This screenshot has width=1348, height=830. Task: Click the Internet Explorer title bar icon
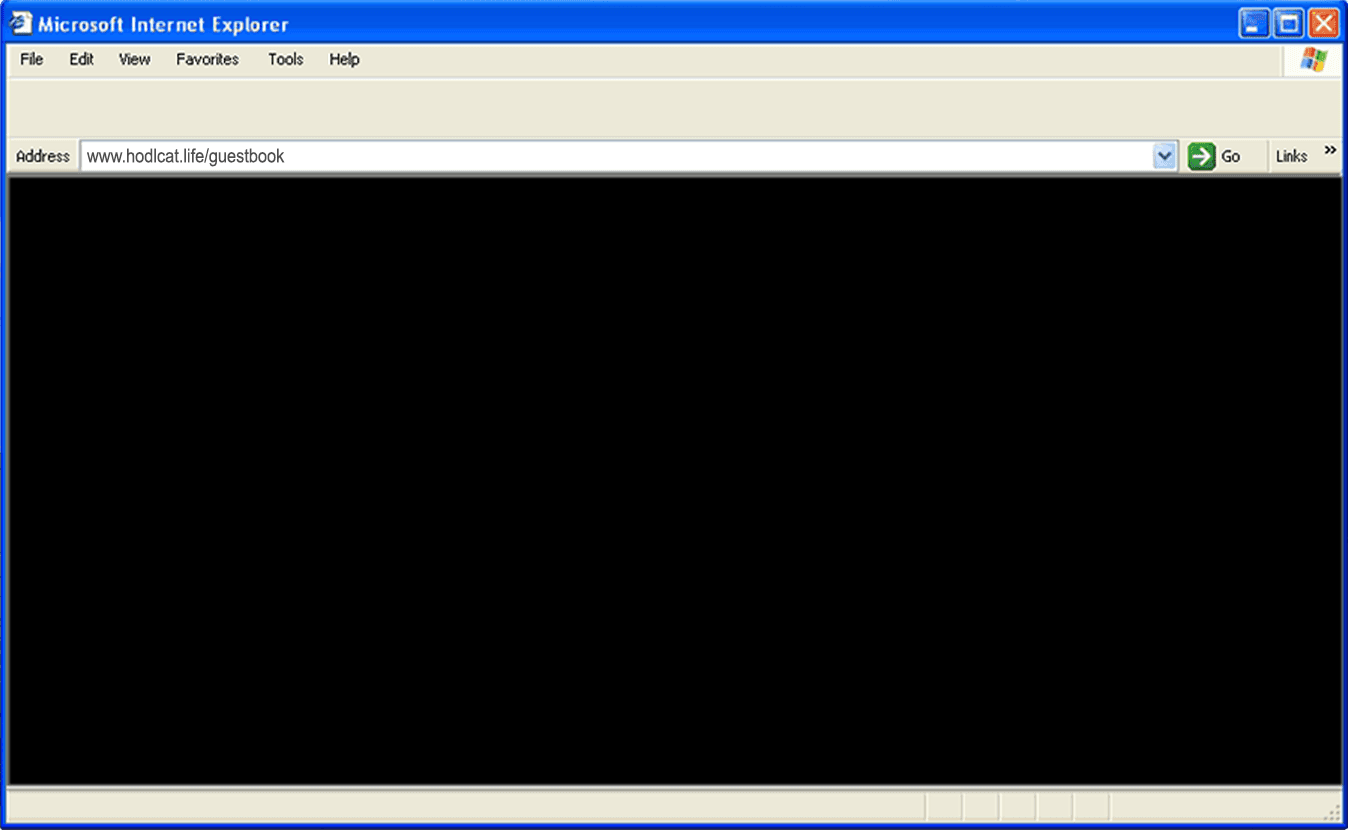(21, 24)
